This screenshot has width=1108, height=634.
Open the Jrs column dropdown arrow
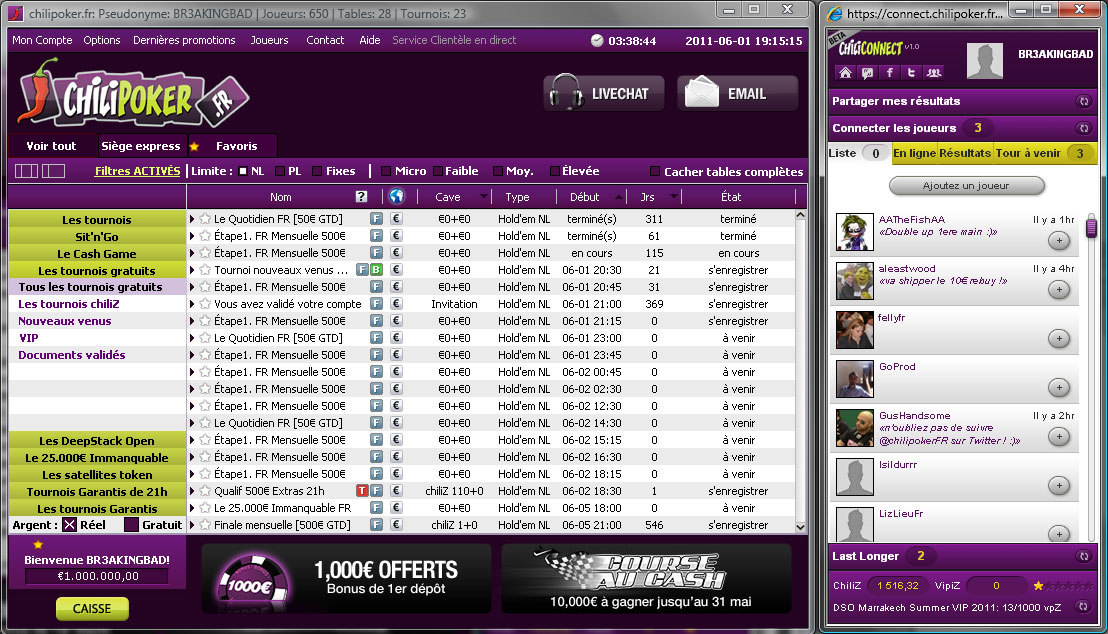click(673, 196)
